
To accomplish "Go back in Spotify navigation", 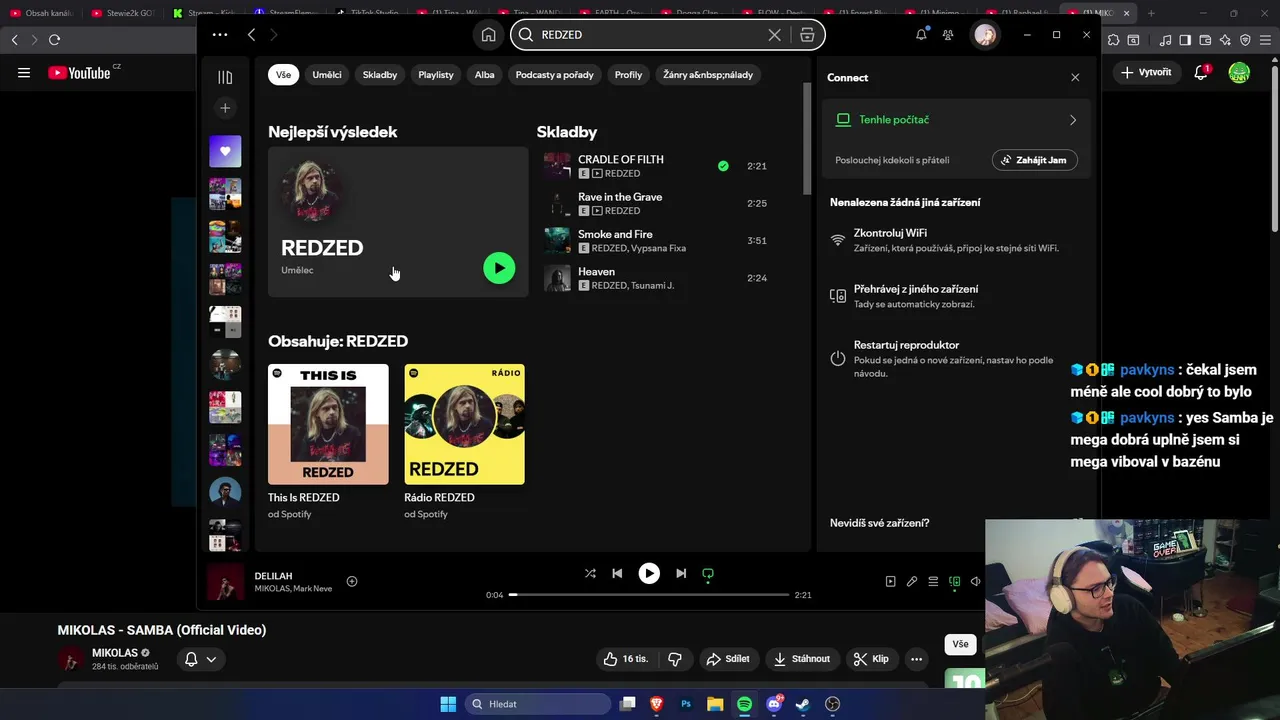I will (251, 35).
